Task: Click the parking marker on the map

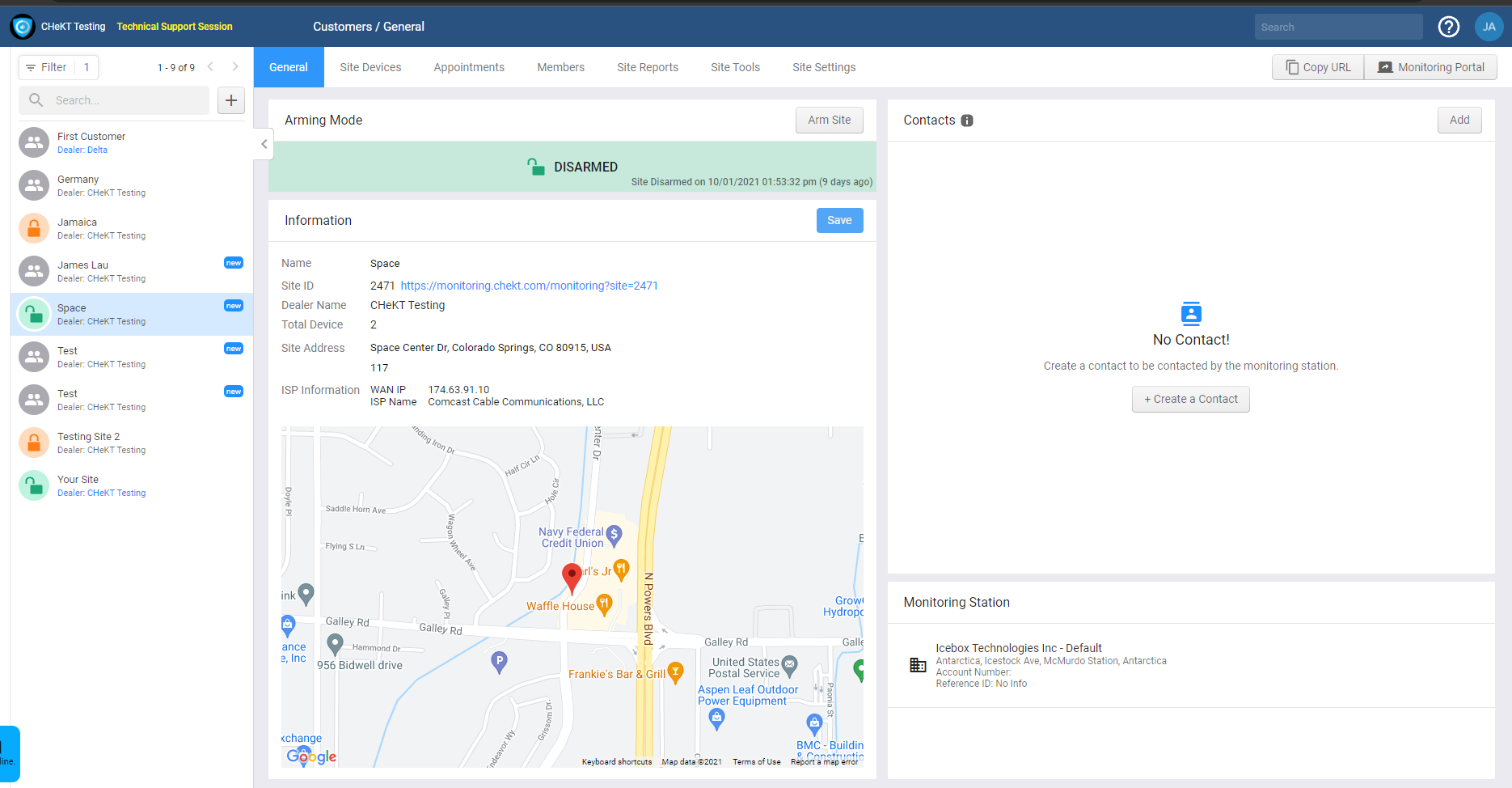Action: pyautogui.click(x=500, y=662)
